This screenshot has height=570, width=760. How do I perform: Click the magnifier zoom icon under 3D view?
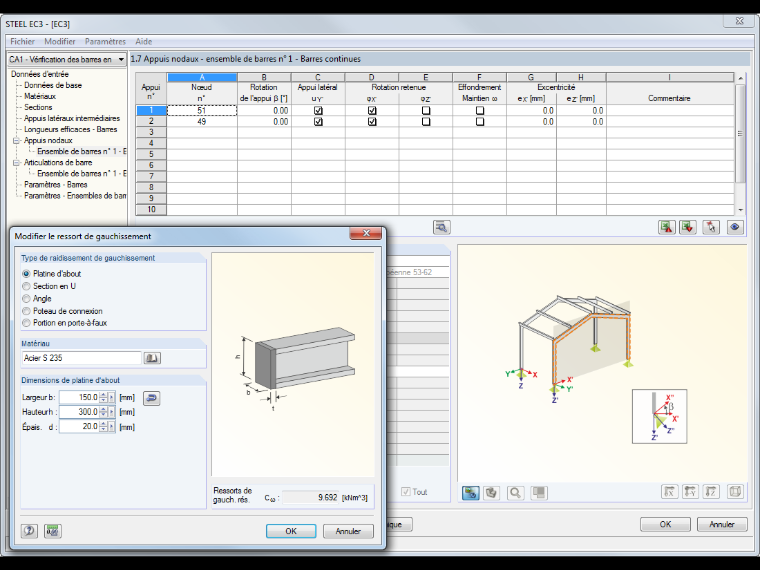(515, 492)
